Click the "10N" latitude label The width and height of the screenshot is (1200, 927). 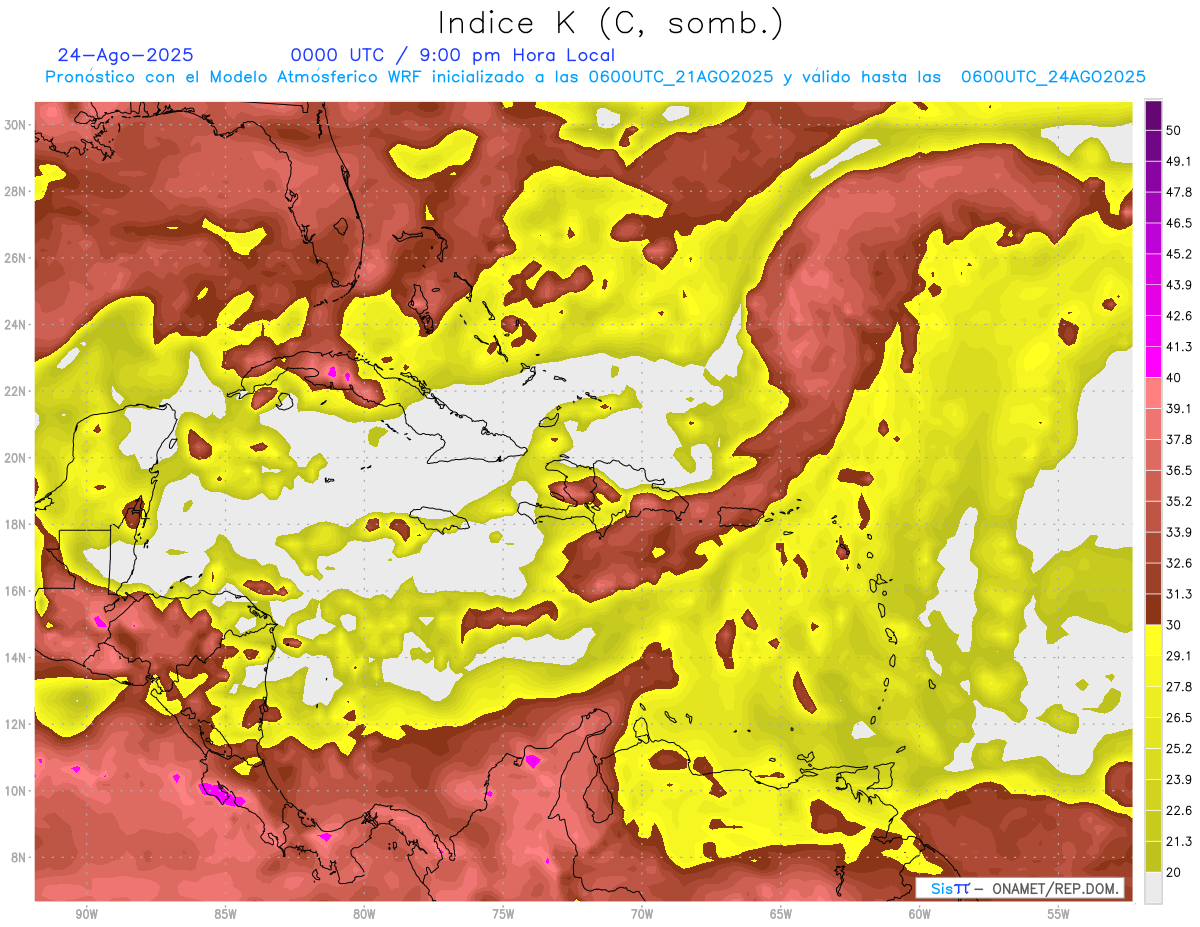click(x=15, y=791)
